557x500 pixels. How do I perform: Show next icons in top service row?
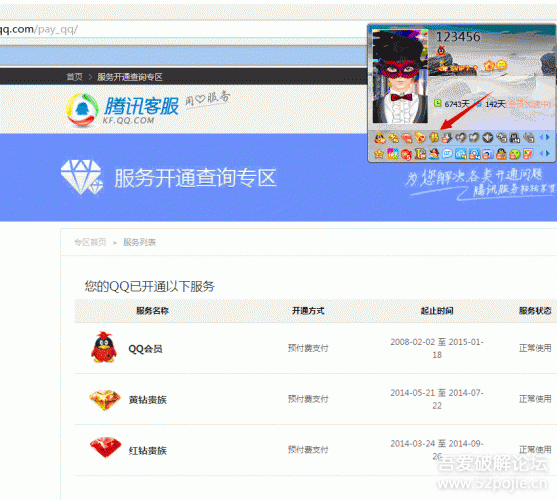pyautogui.click(x=548, y=137)
